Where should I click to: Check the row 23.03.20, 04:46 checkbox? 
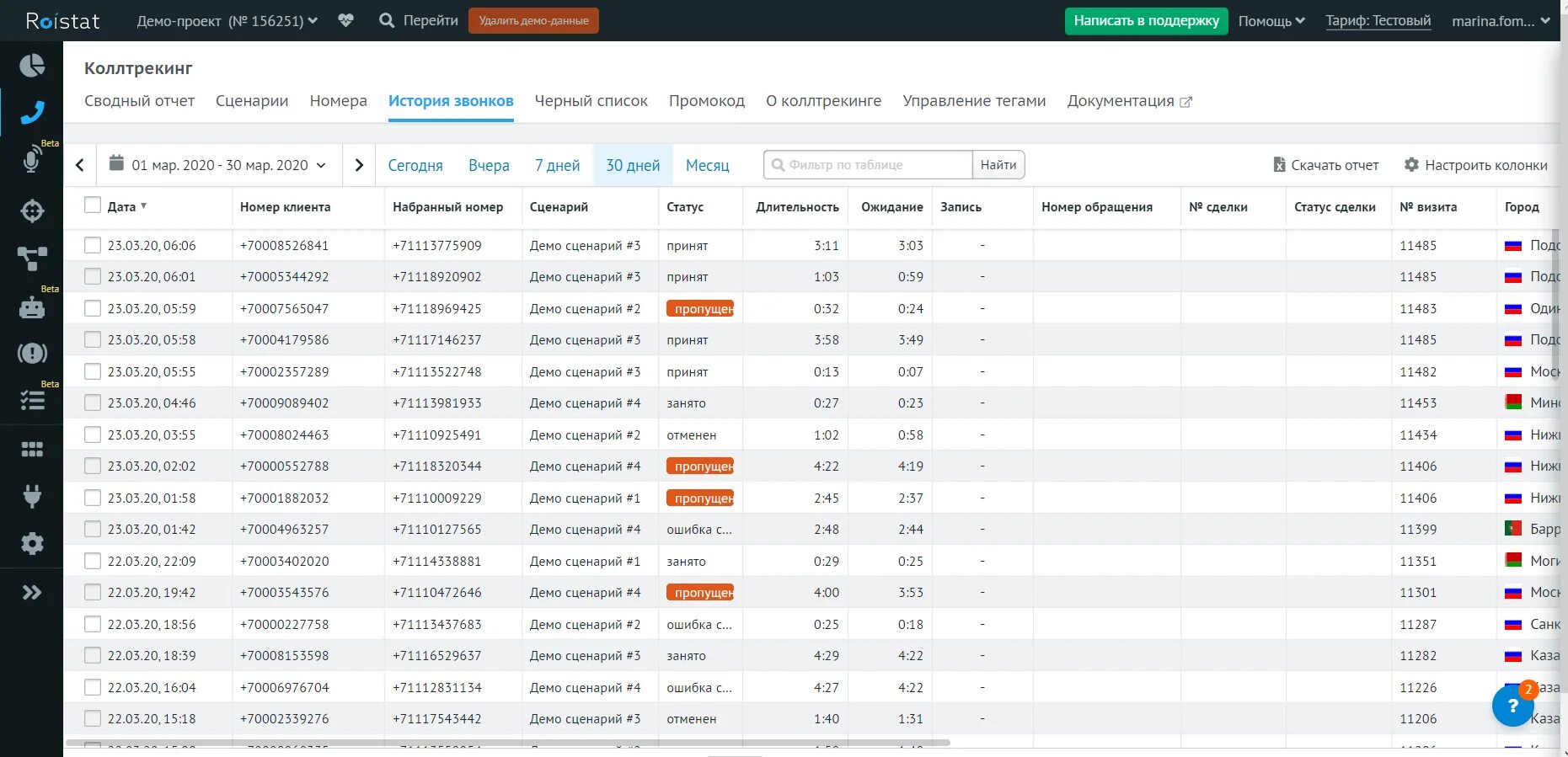tap(93, 402)
